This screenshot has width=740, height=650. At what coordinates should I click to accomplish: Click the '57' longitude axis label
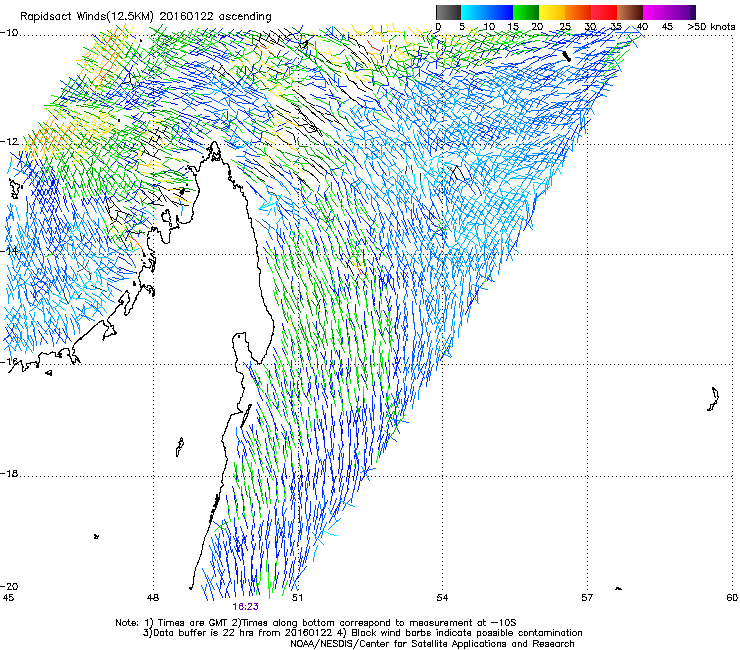(587, 598)
